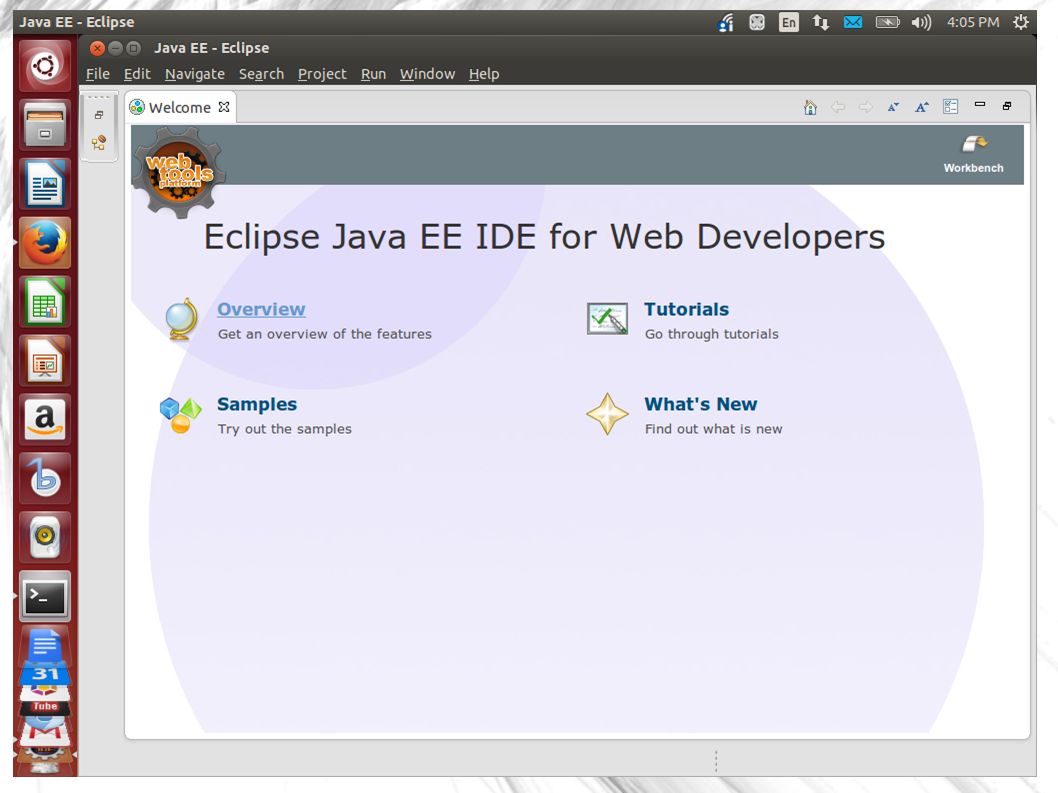
Task: Open the system gear menu in top panel
Action: coord(1020,22)
